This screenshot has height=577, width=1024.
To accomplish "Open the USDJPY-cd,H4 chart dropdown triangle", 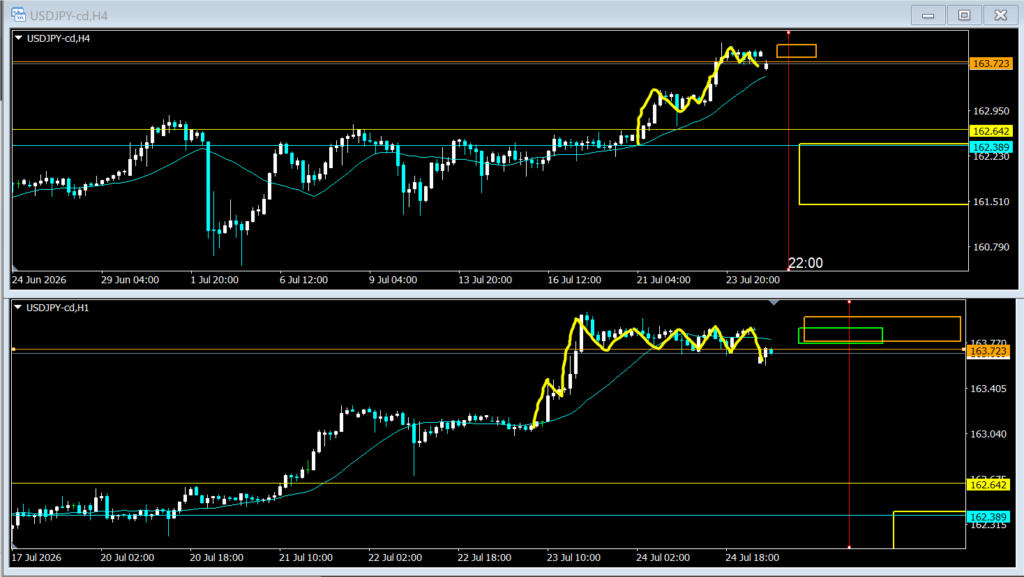I will (18, 38).
